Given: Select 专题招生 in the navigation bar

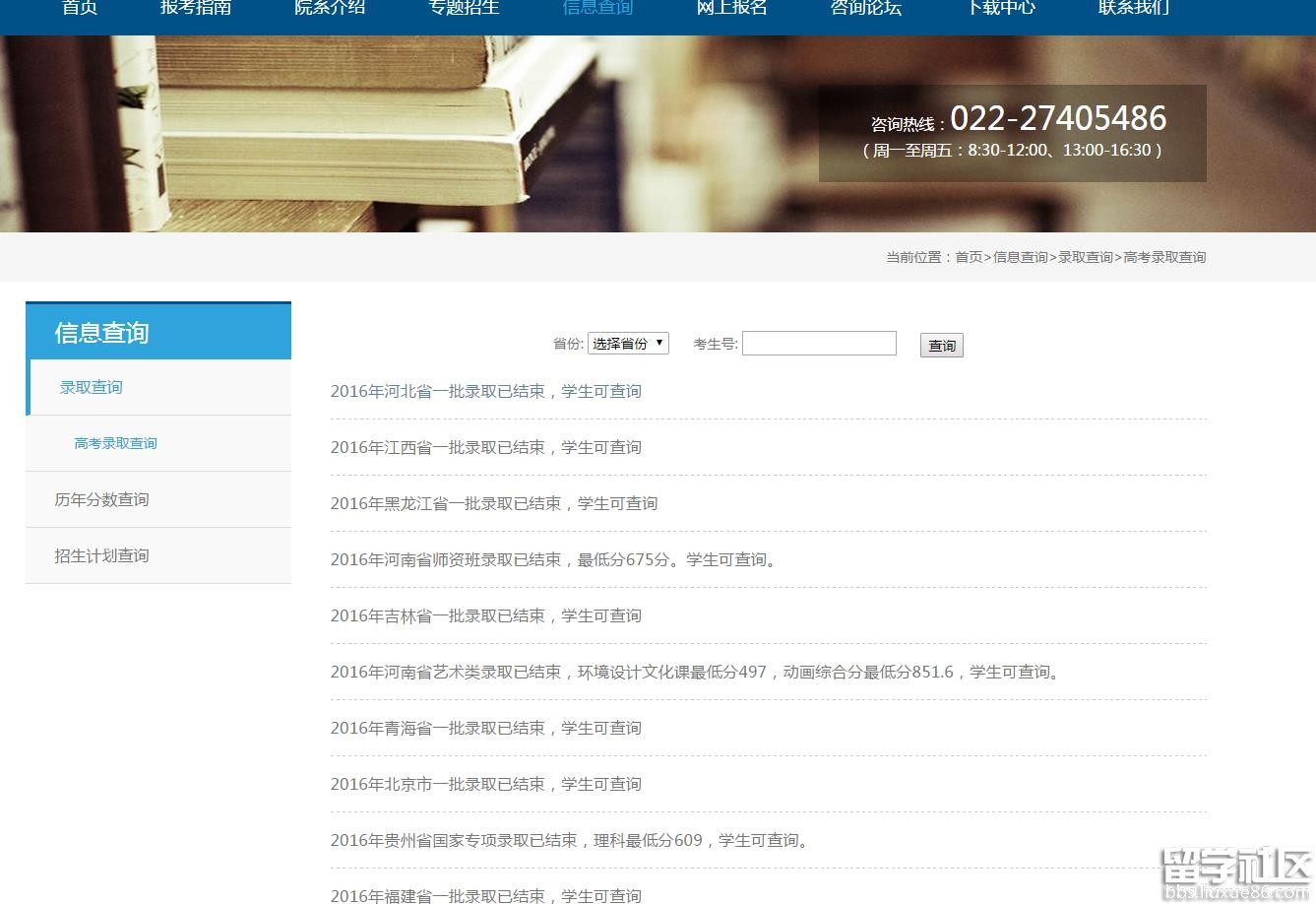Looking at the screenshot, I should [464, 8].
